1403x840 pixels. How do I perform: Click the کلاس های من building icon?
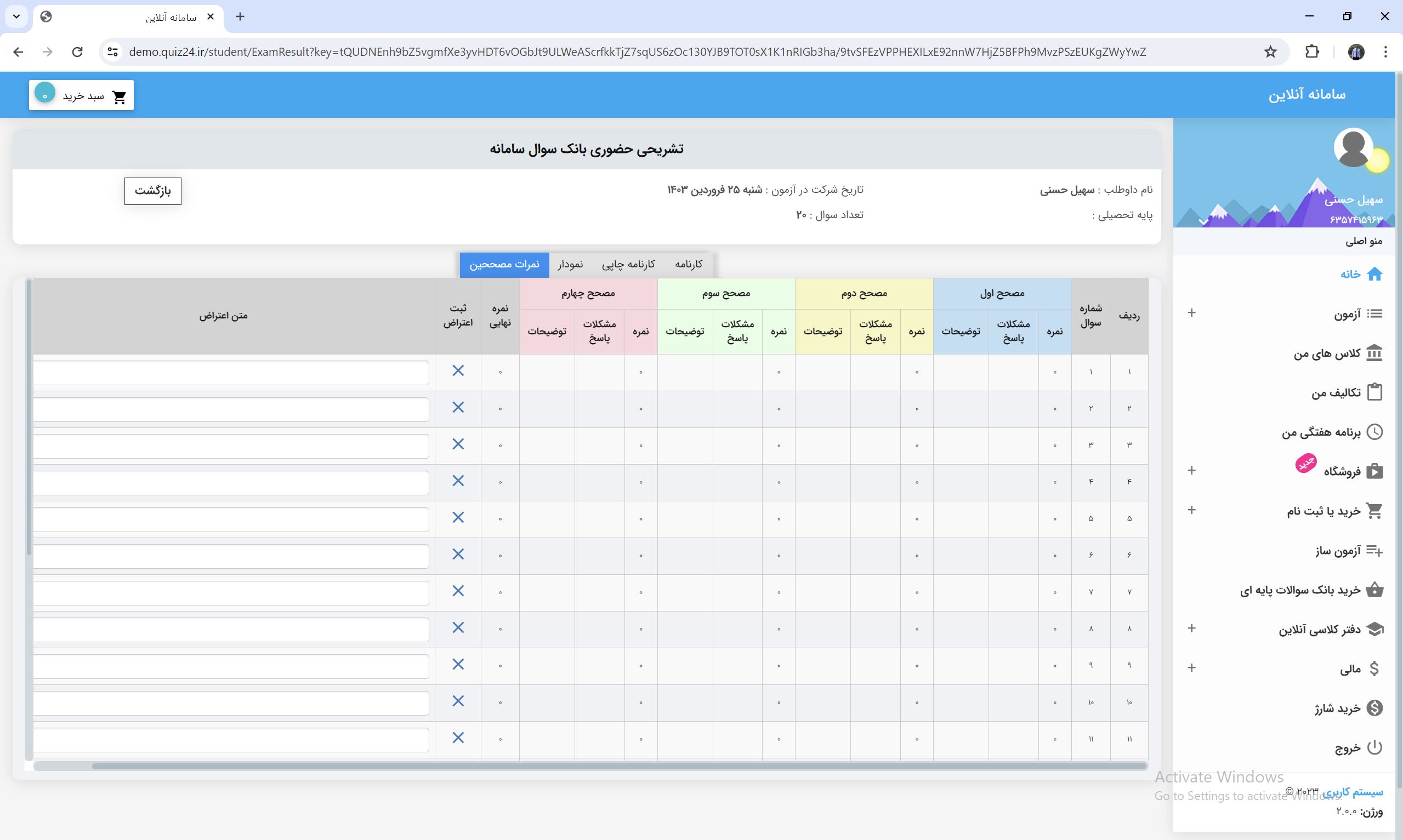coord(1374,353)
